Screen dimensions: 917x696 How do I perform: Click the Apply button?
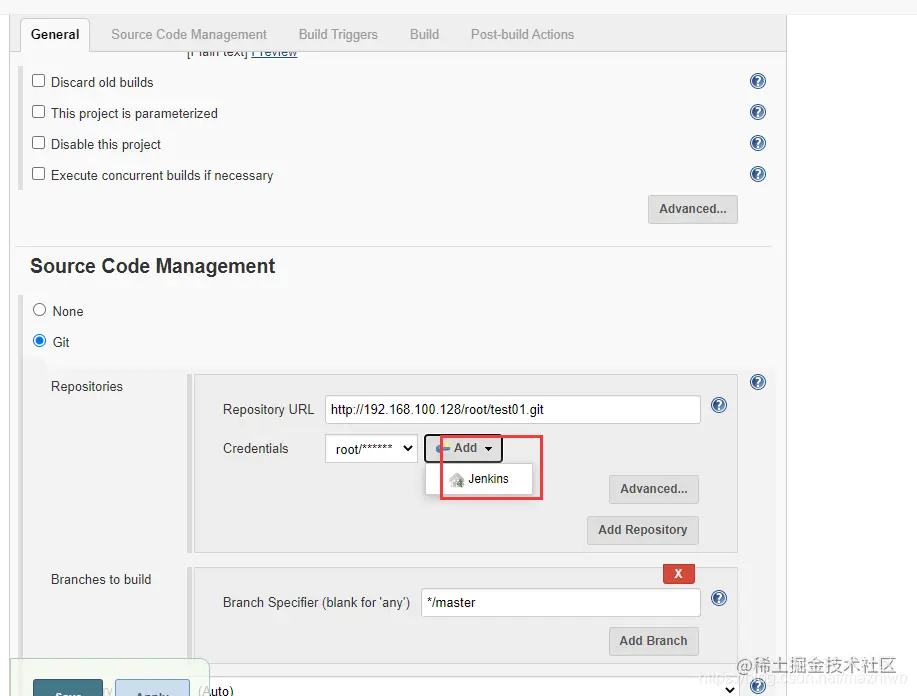pyautogui.click(x=152, y=688)
